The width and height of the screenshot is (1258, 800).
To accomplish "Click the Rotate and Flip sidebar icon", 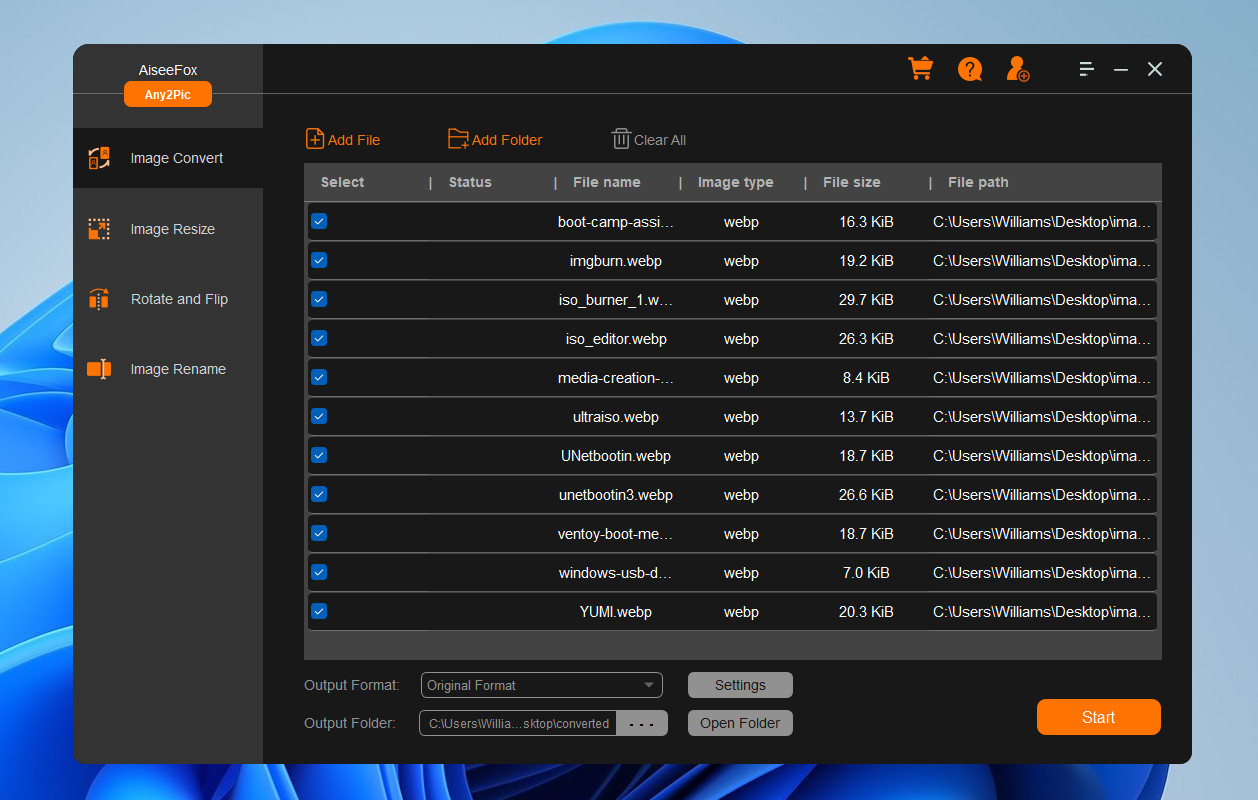I will pos(99,299).
